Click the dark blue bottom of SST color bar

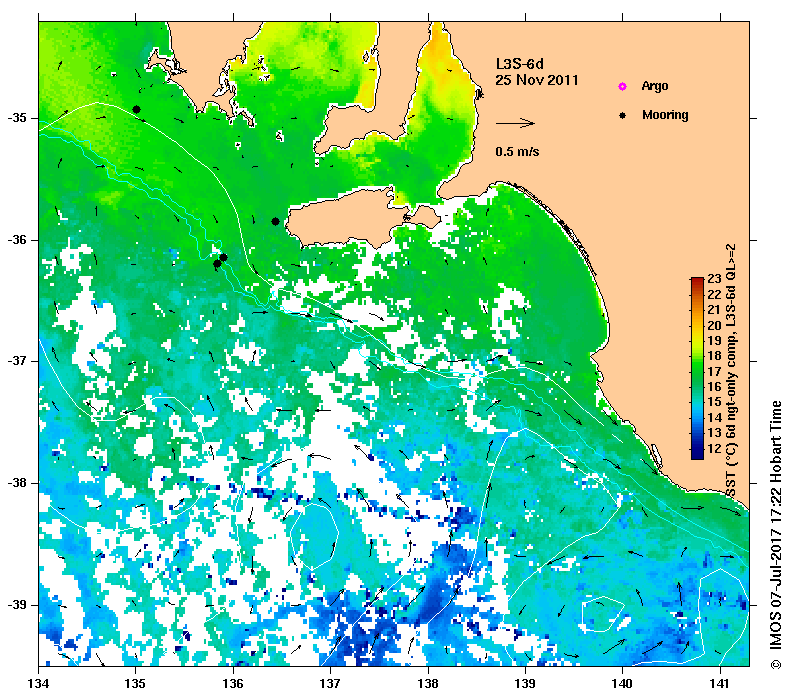coord(697,454)
